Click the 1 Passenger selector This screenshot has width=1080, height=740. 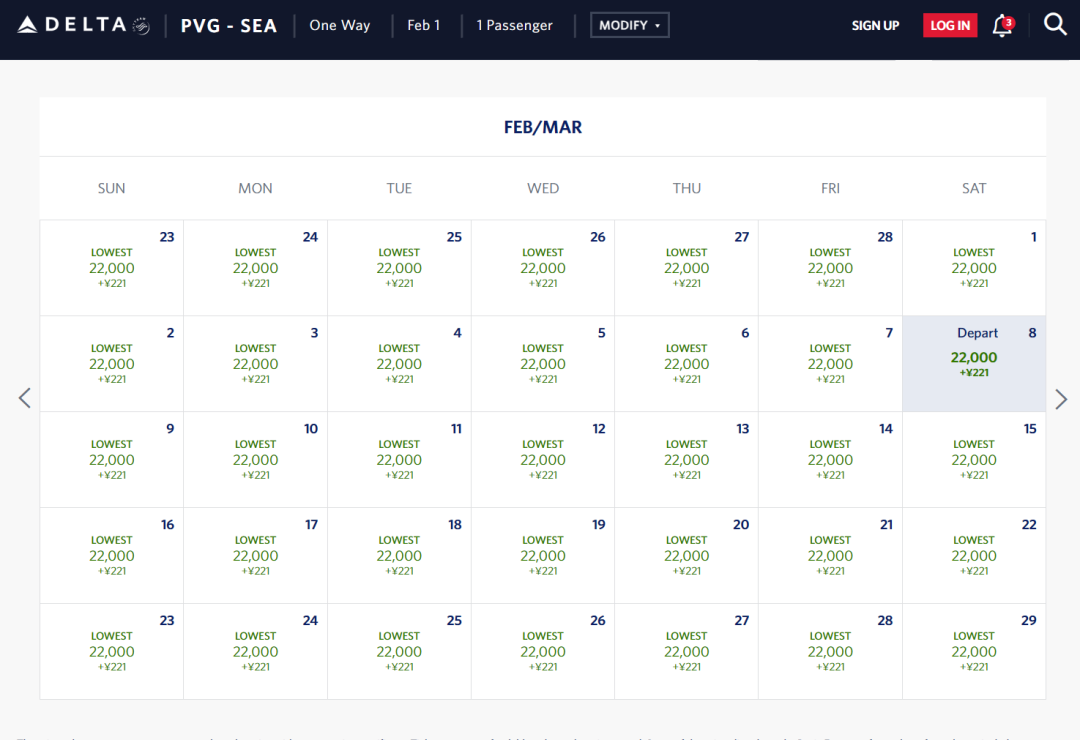[515, 25]
